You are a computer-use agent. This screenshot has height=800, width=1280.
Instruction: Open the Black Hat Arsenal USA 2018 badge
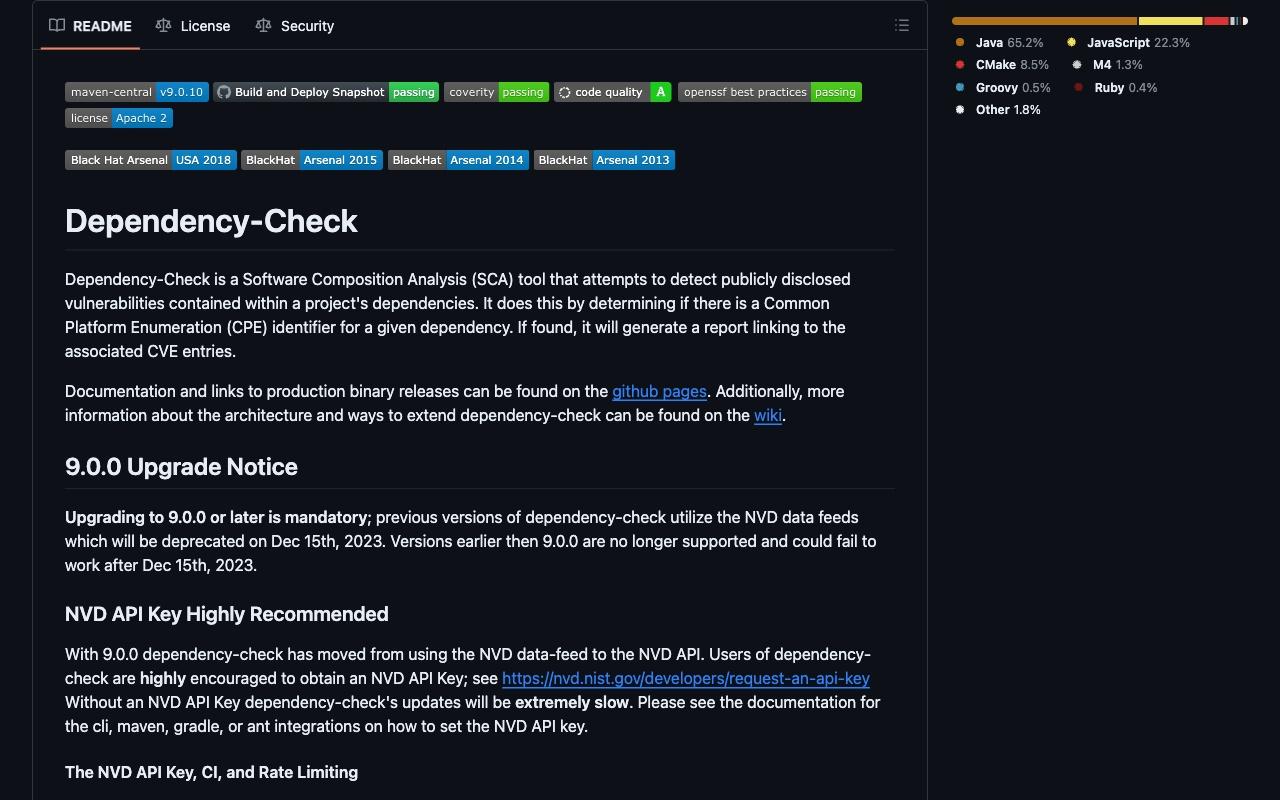pos(151,160)
